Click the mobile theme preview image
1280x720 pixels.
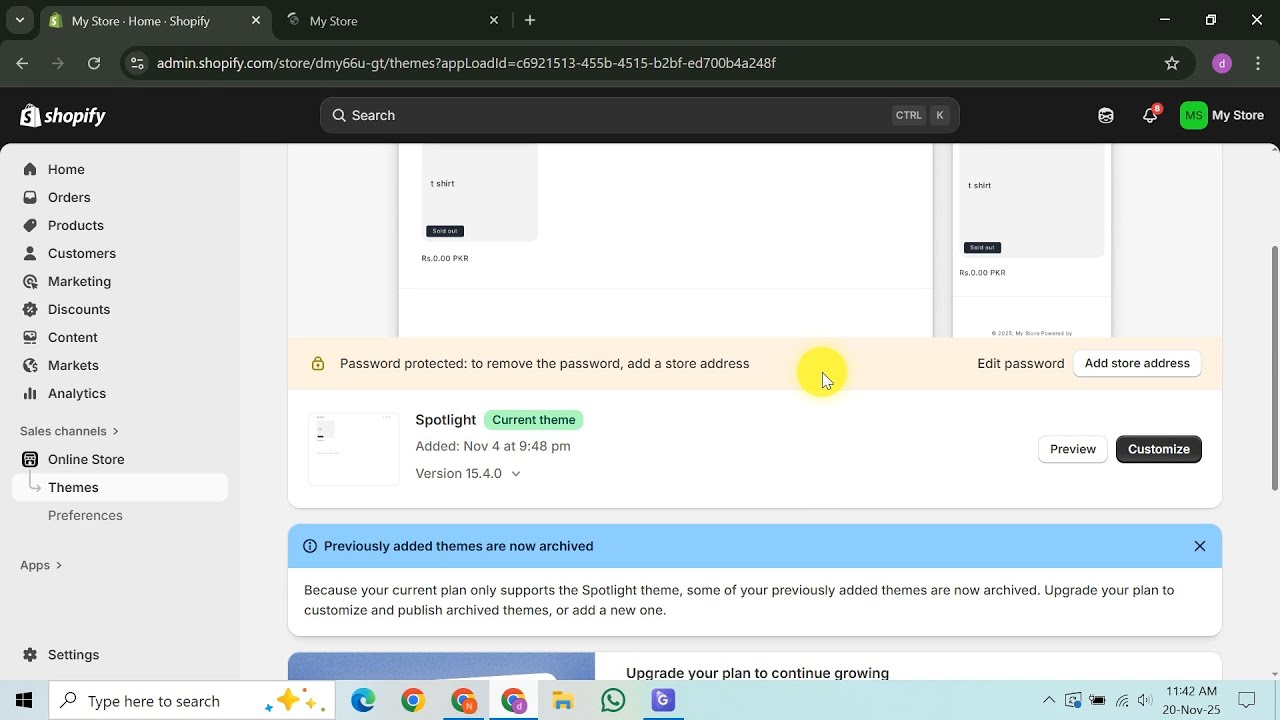click(x=1032, y=240)
